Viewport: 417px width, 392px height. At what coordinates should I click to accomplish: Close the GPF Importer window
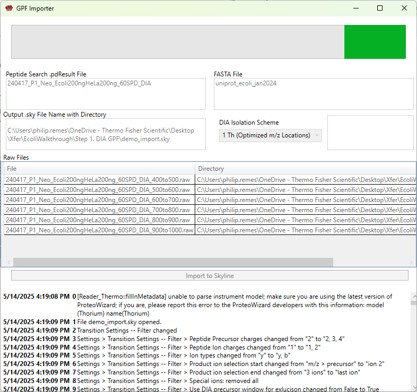pos(404,8)
